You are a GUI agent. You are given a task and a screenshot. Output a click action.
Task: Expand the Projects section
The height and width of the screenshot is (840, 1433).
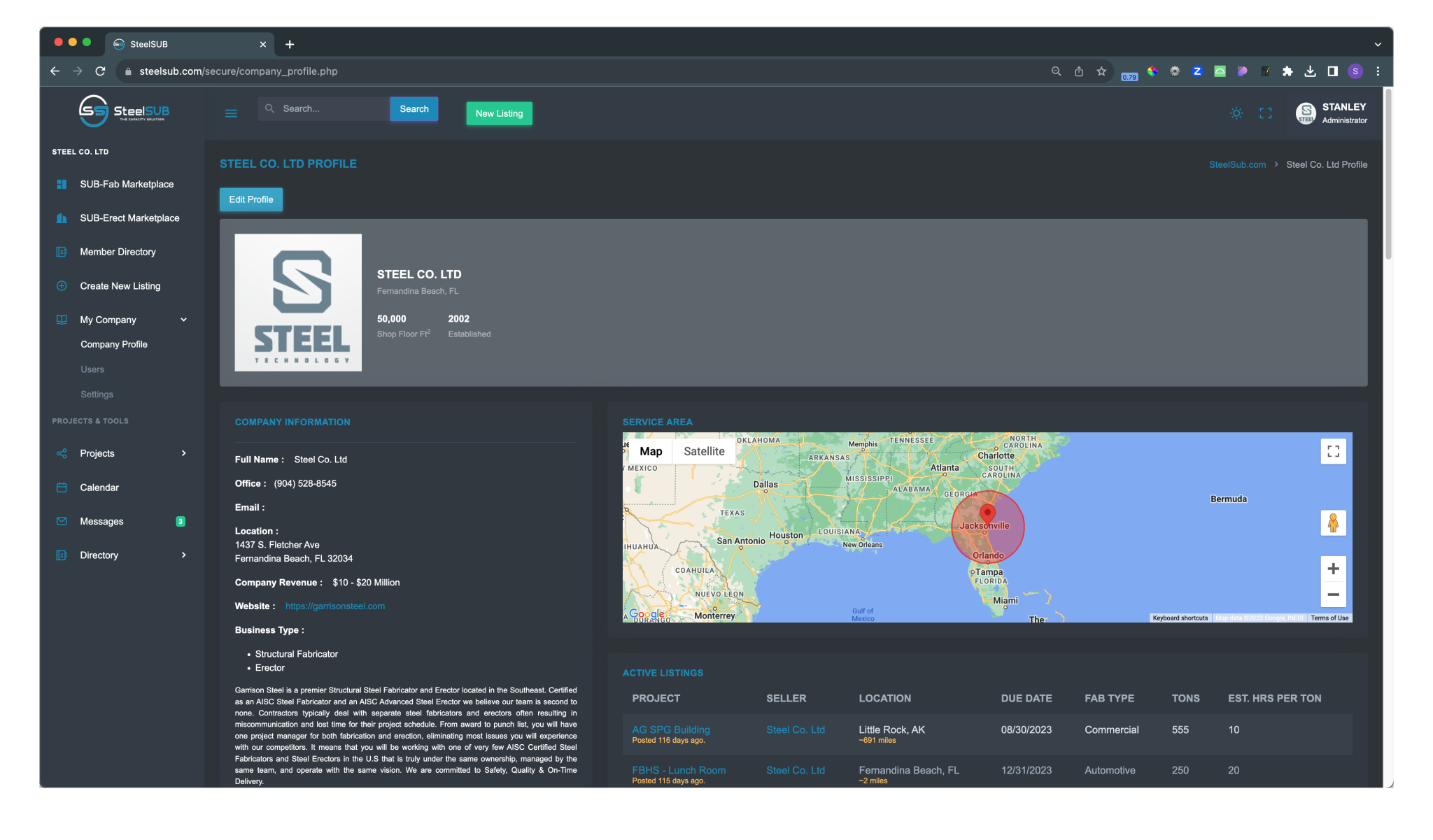184,453
